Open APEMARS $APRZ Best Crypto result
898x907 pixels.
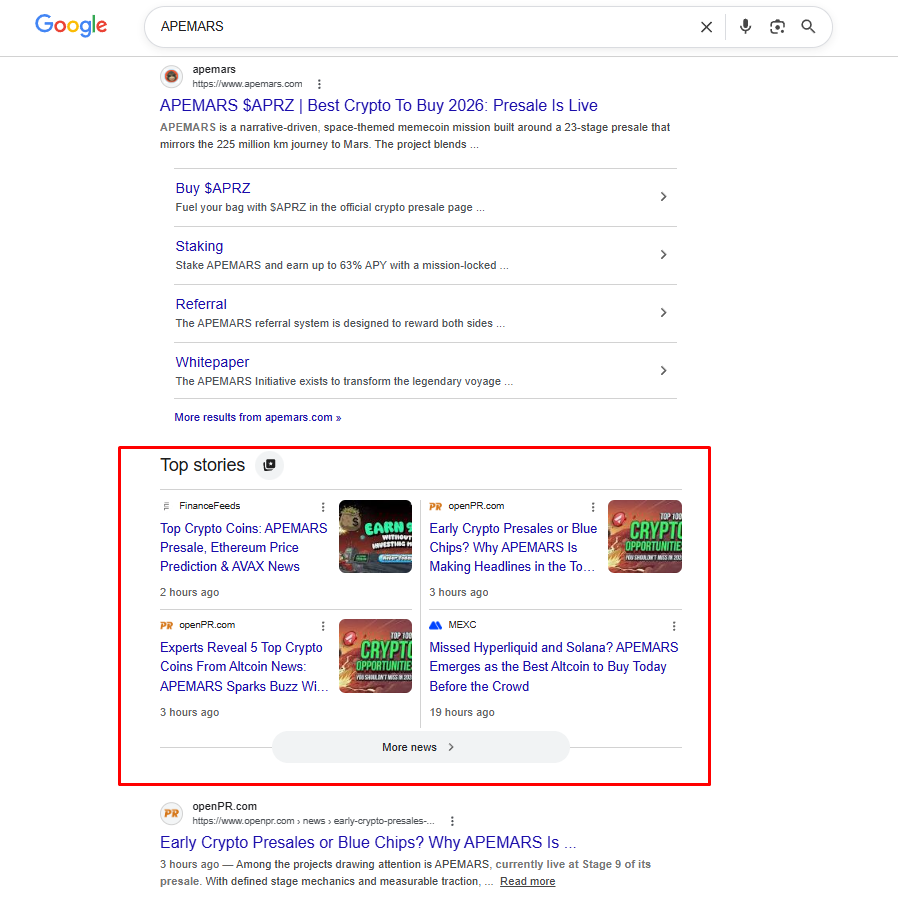(x=378, y=105)
